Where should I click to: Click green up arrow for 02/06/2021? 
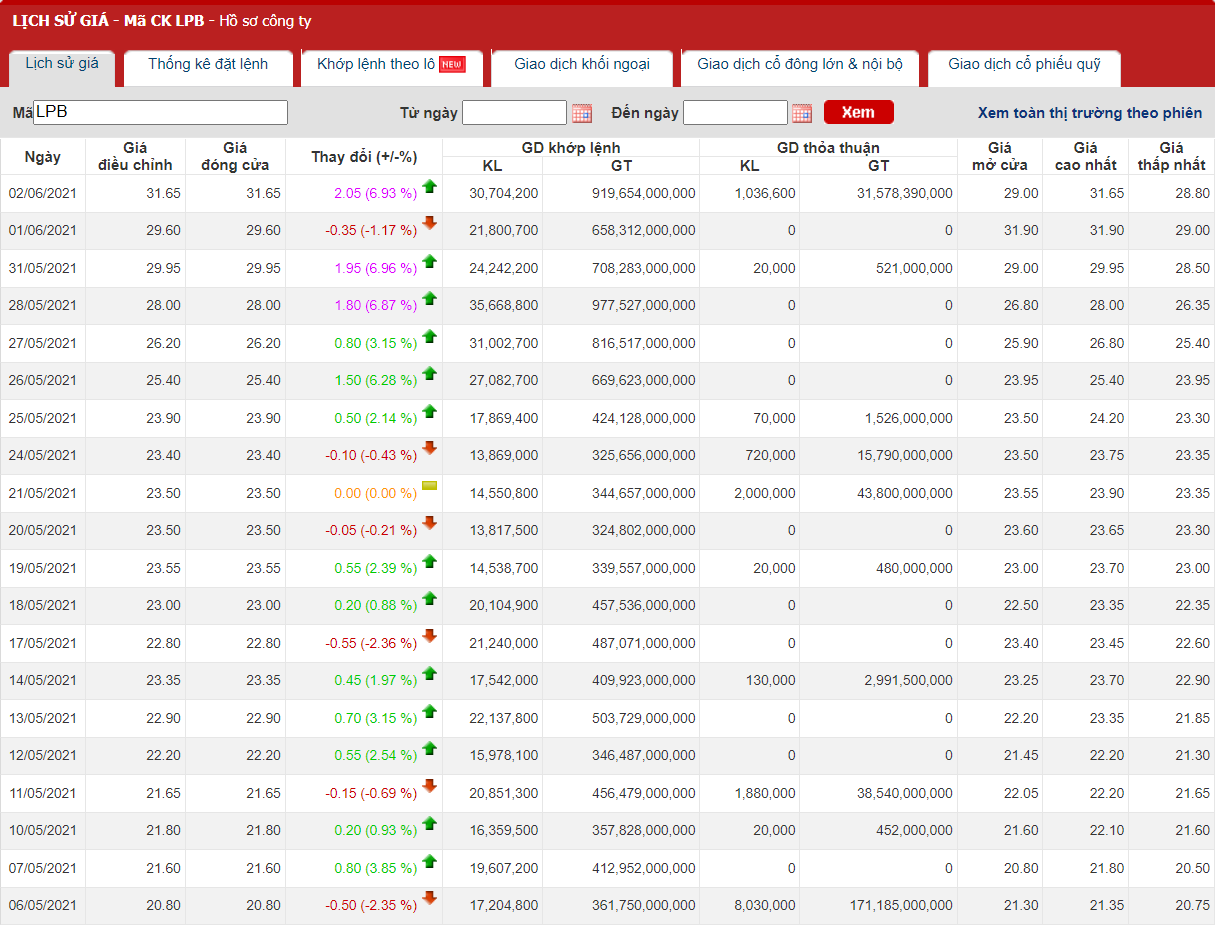pyautogui.click(x=430, y=186)
